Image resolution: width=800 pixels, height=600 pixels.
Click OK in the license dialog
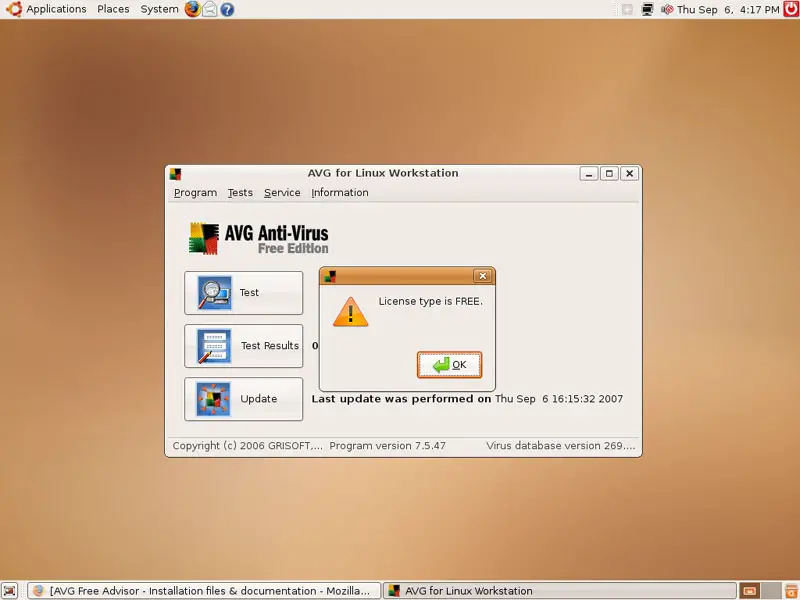pyautogui.click(x=449, y=365)
